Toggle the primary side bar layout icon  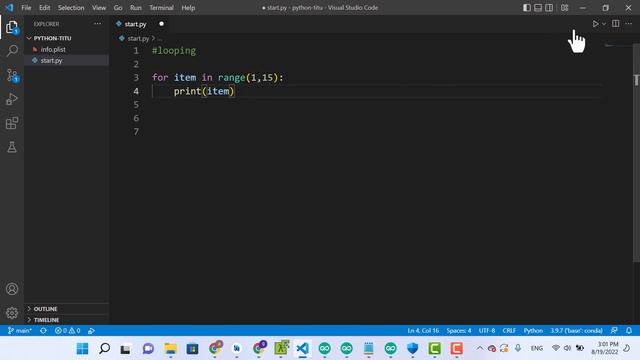527,8
